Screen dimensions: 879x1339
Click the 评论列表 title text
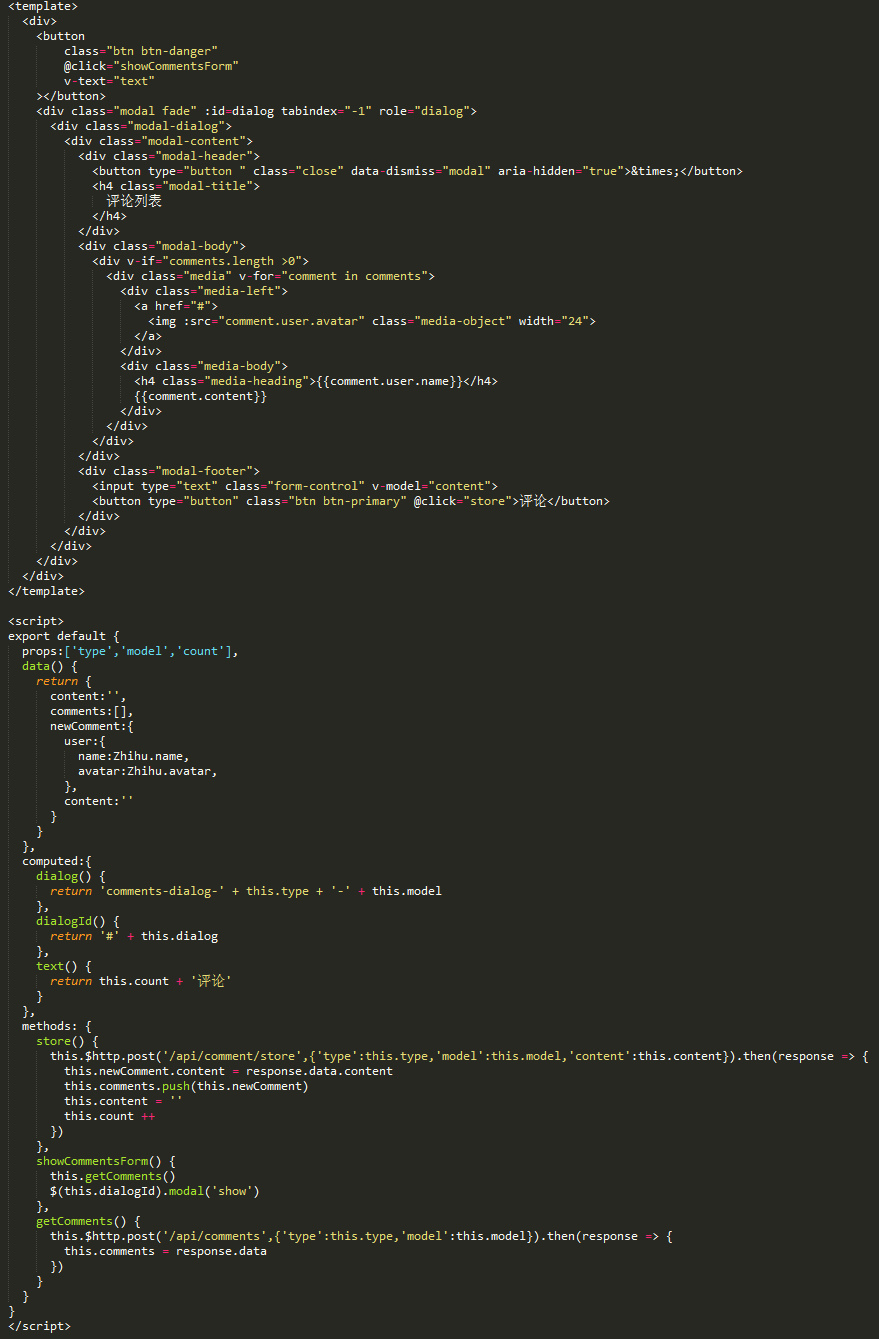click(134, 201)
